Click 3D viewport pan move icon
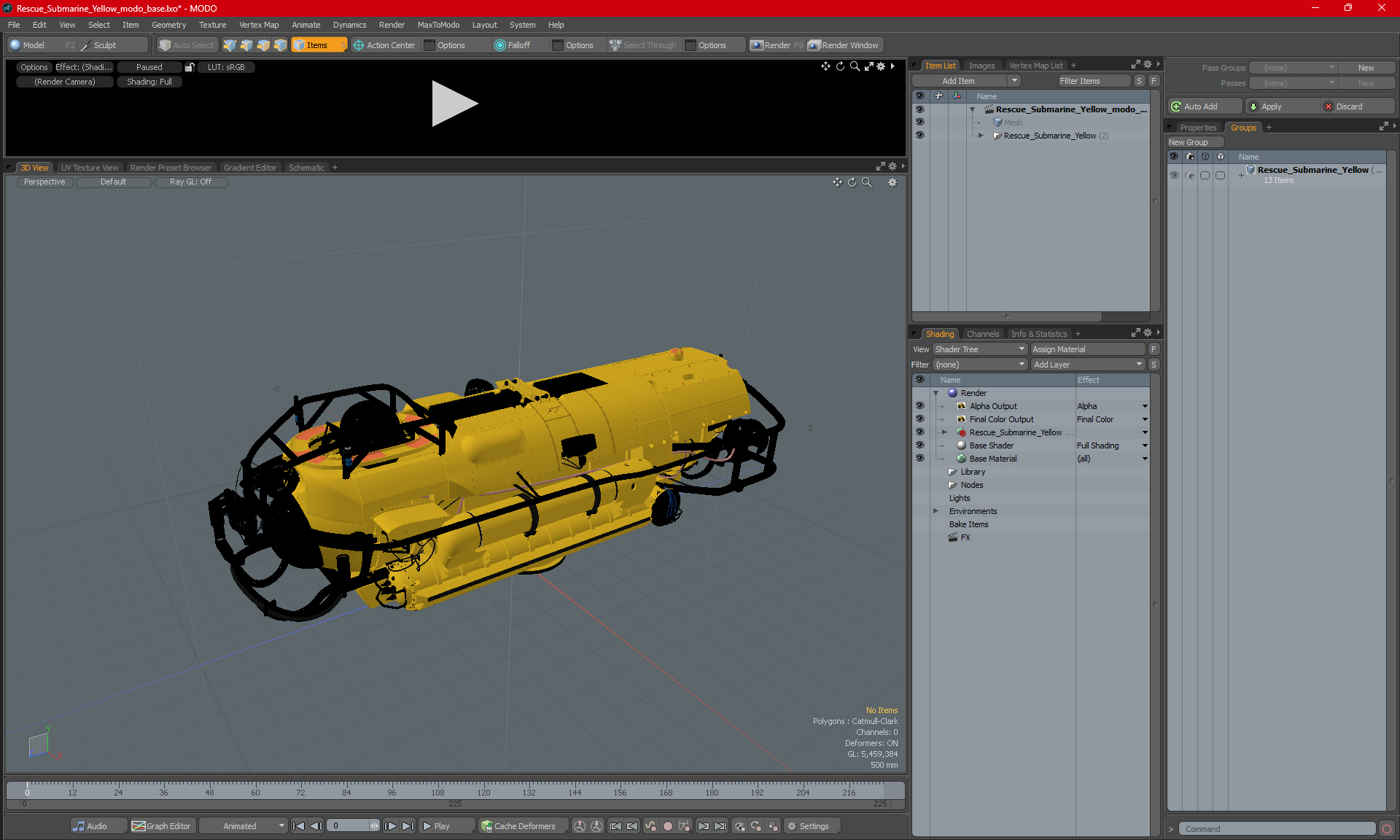 coord(837,182)
